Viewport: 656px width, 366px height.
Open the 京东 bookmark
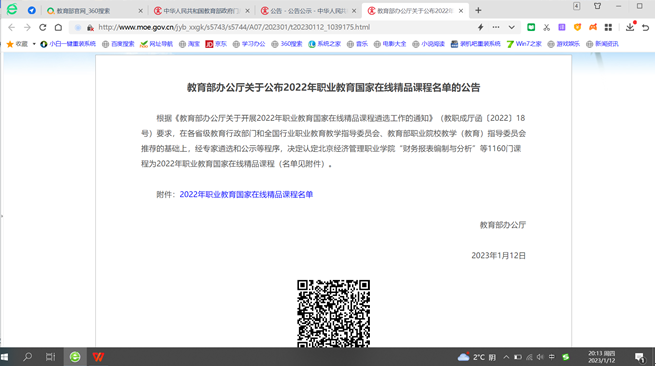(x=216, y=44)
